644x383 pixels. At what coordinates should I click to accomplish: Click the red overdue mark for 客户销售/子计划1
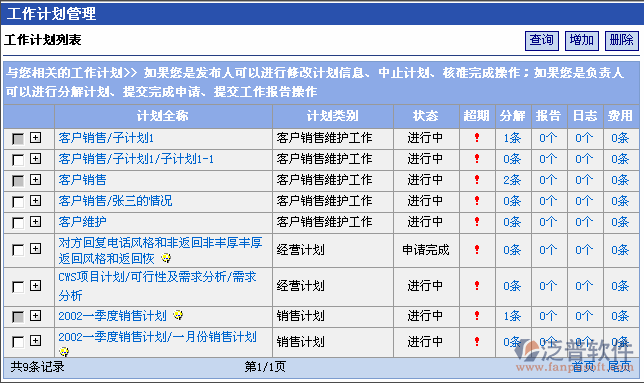477,138
